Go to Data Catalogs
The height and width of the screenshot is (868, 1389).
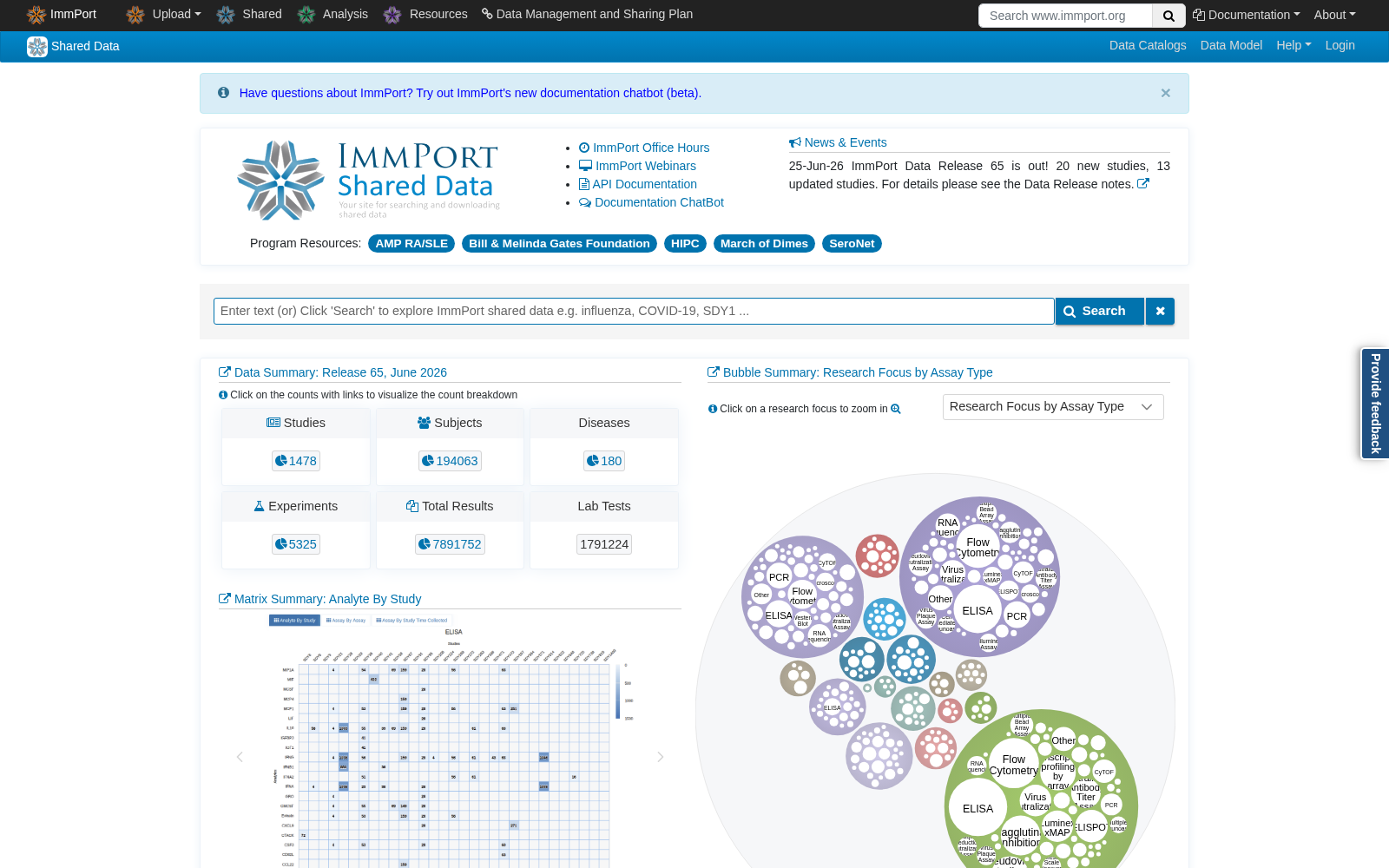pos(1148,45)
